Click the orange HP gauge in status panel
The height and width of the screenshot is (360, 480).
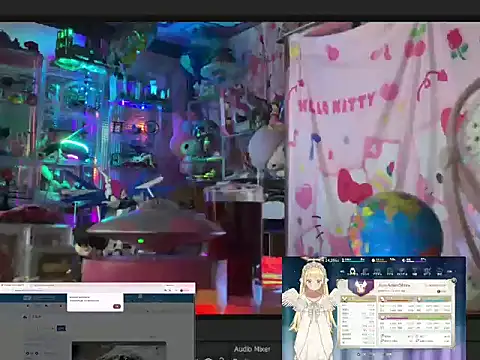point(396,300)
